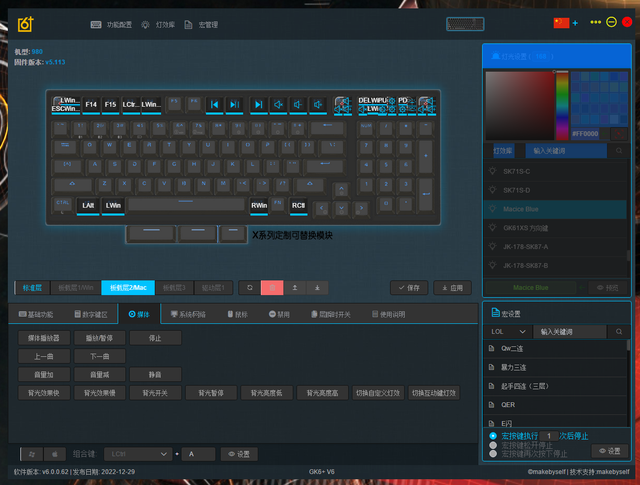
Task: Open the 基础功能 basic functions tab
Action: (36, 314)
